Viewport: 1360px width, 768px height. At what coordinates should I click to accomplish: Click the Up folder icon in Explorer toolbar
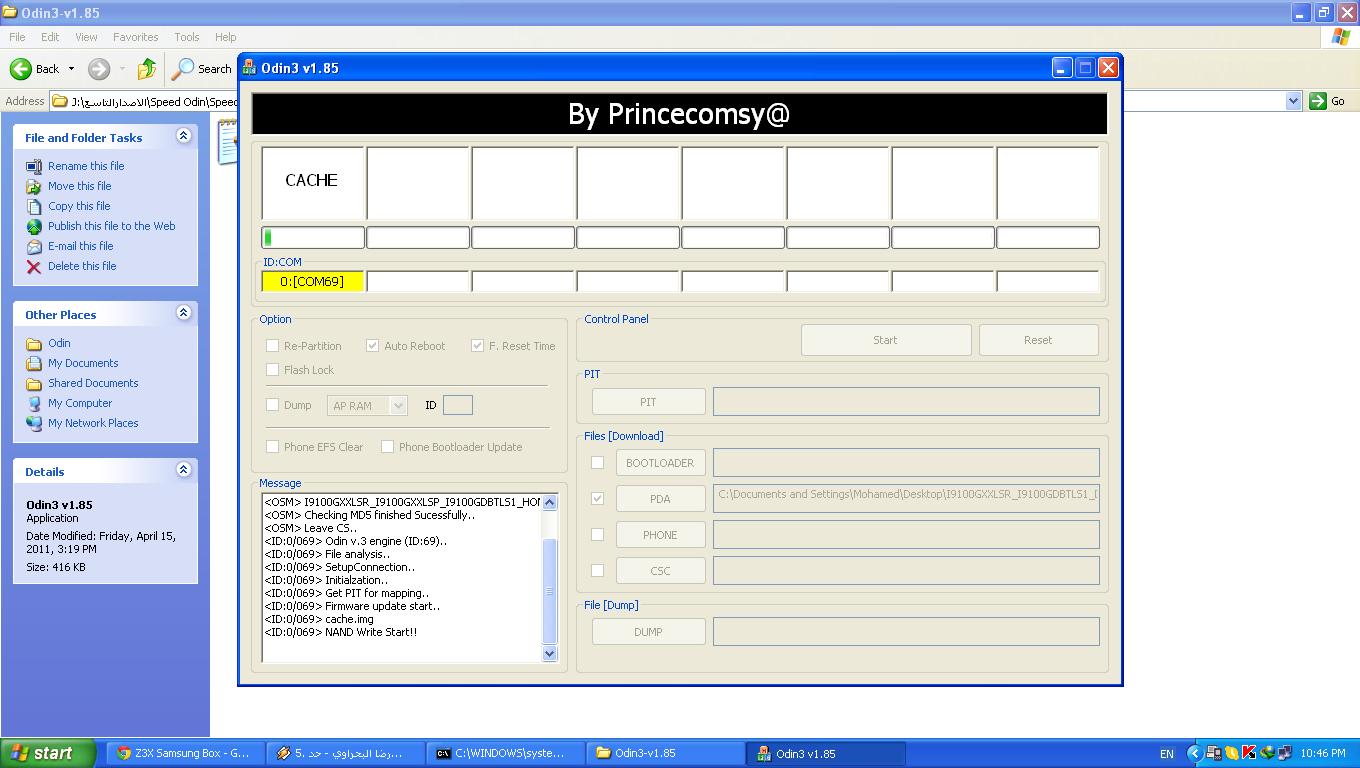tap(147, 69)
